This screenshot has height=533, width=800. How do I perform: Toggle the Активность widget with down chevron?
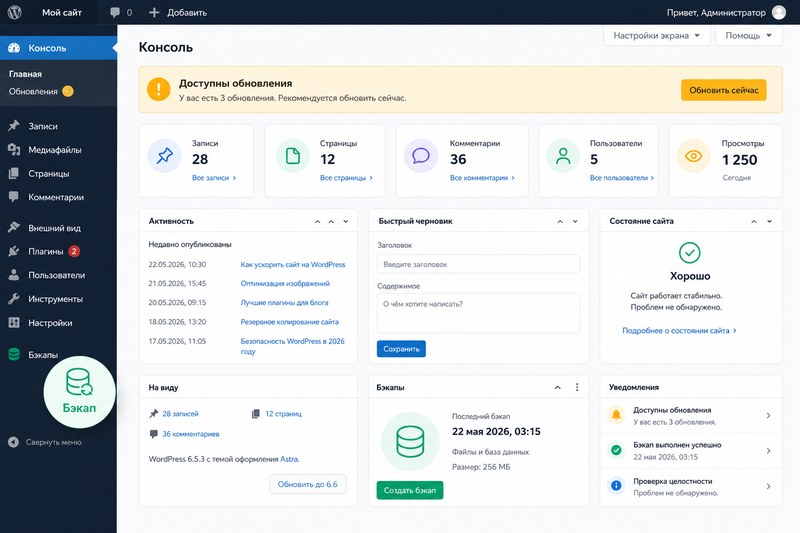click(x=345, y=221)
